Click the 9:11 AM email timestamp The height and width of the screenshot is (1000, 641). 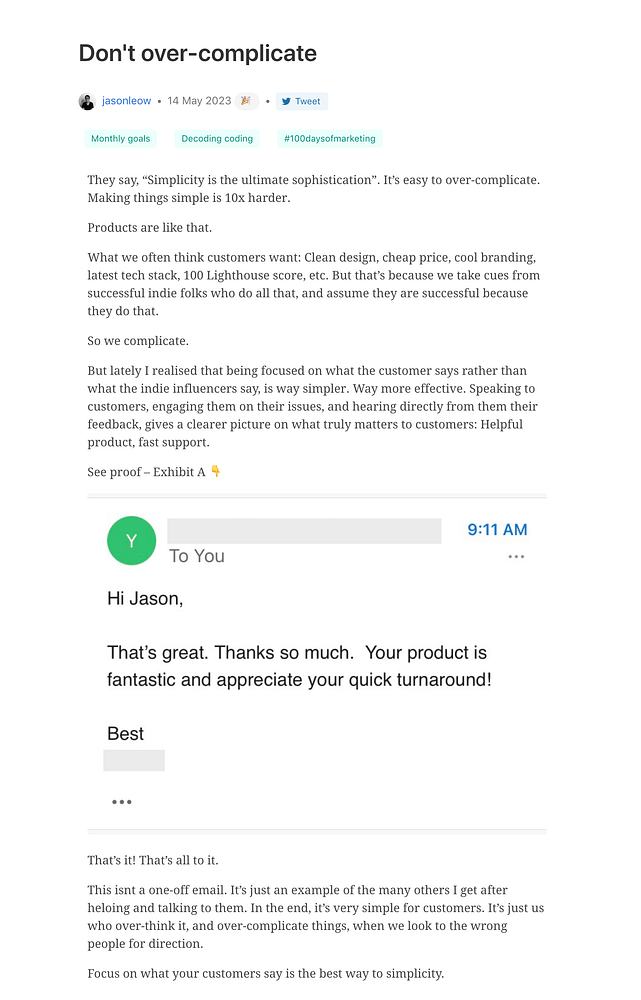pos(497,530)
